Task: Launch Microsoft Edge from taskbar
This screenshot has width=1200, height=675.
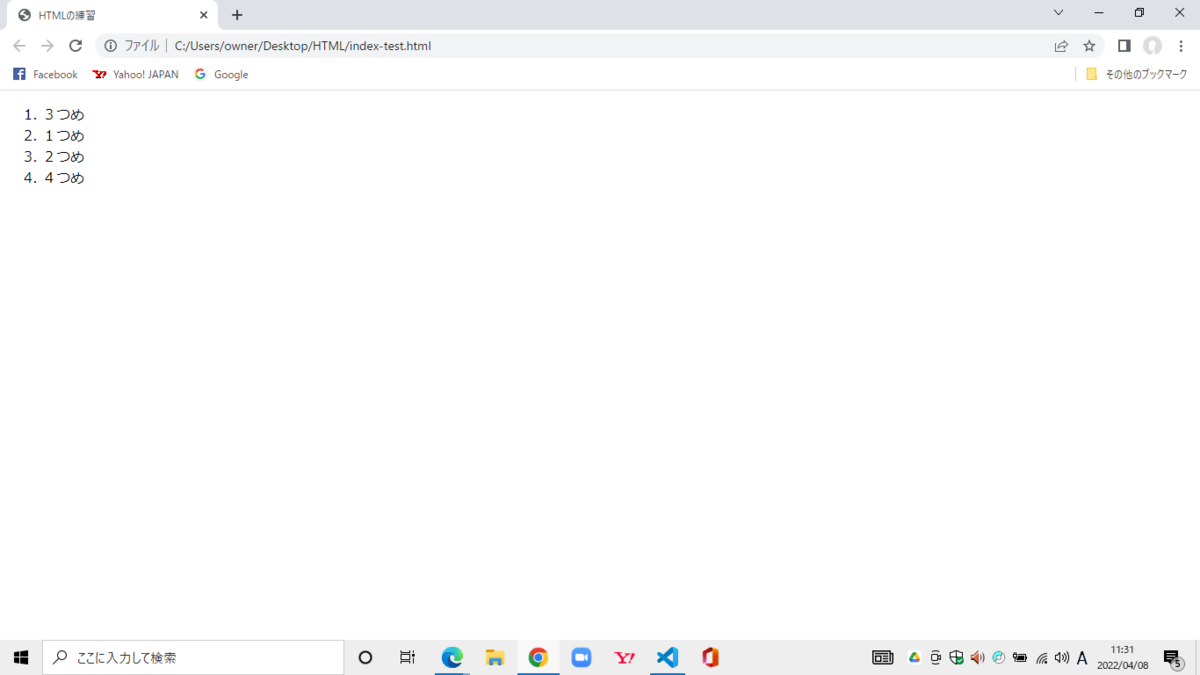Action: click(x=452, y=657)
